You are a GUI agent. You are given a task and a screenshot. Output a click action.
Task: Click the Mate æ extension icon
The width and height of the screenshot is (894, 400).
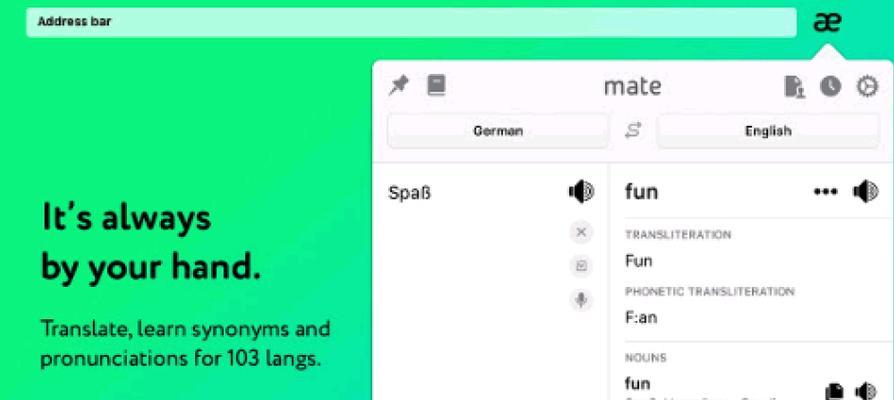827,23
